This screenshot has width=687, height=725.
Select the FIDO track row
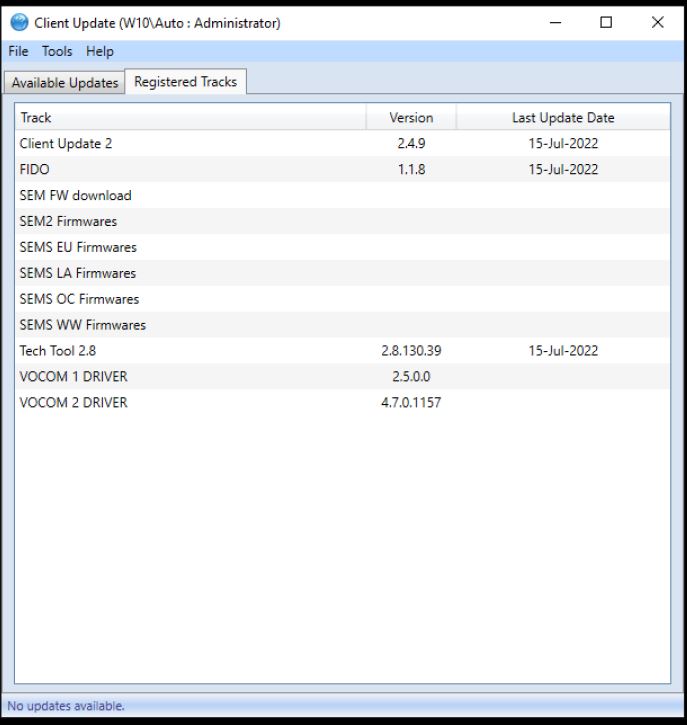(x=342, y=169)
